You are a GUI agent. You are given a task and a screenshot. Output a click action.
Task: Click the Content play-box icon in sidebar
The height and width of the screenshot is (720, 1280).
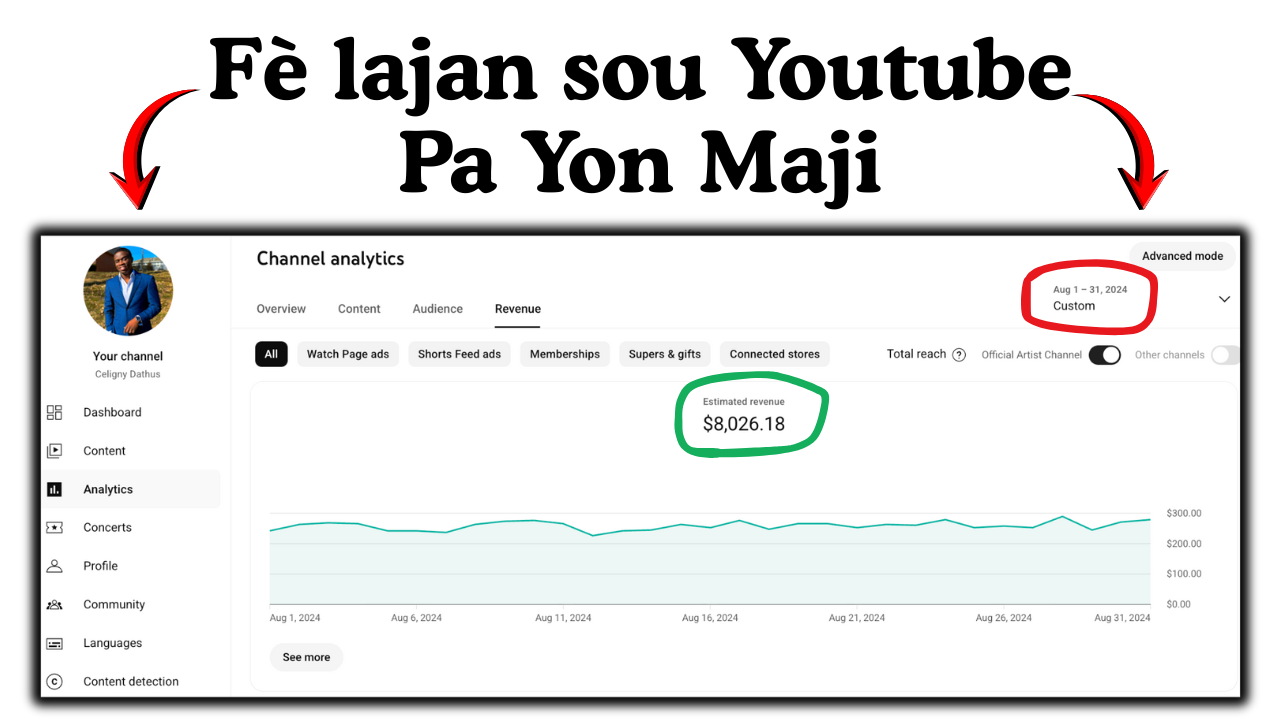55,451
